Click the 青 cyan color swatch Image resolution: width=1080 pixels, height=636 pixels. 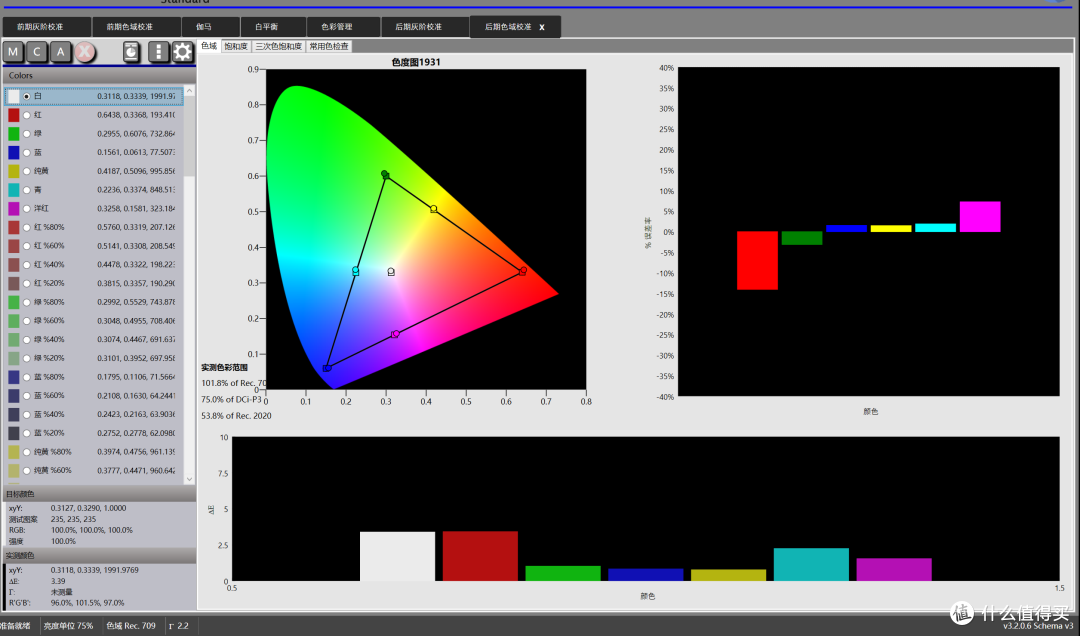14,189
